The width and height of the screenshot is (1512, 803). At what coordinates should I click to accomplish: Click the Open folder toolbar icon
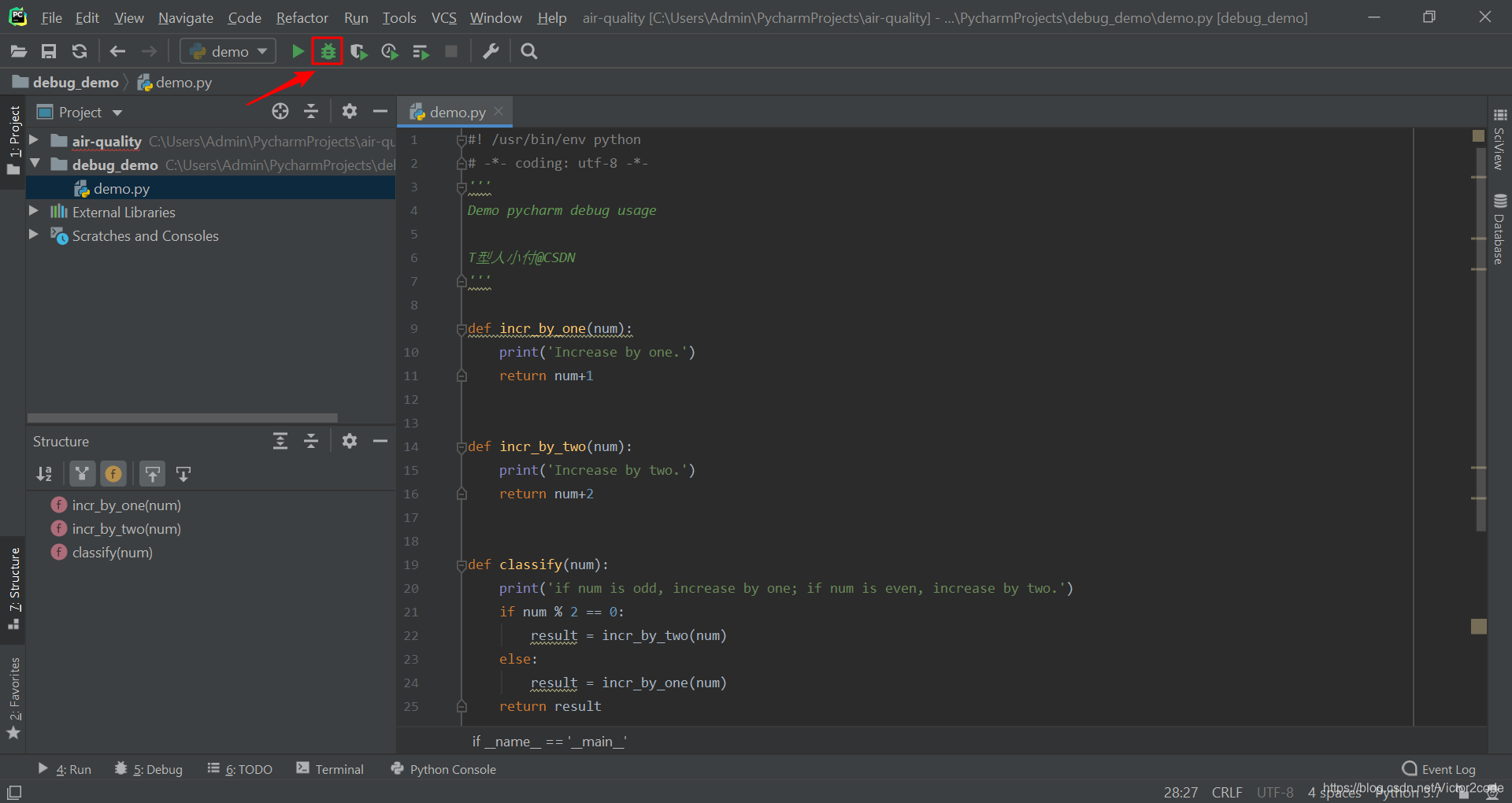pos(19,52)
